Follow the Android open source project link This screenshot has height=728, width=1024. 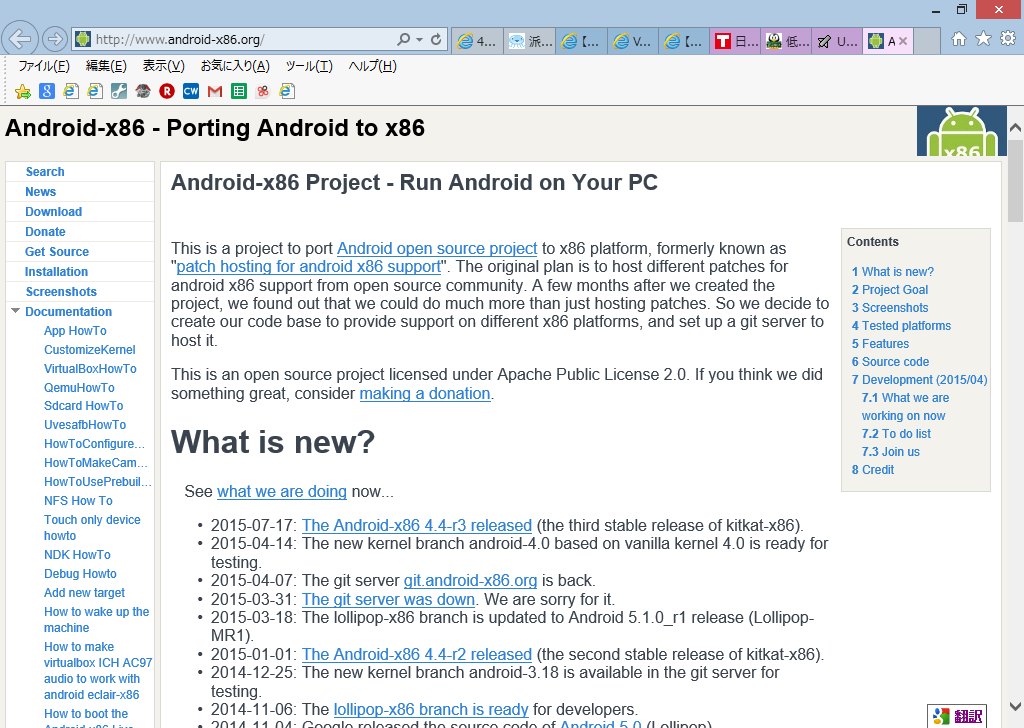pos(437,248)
